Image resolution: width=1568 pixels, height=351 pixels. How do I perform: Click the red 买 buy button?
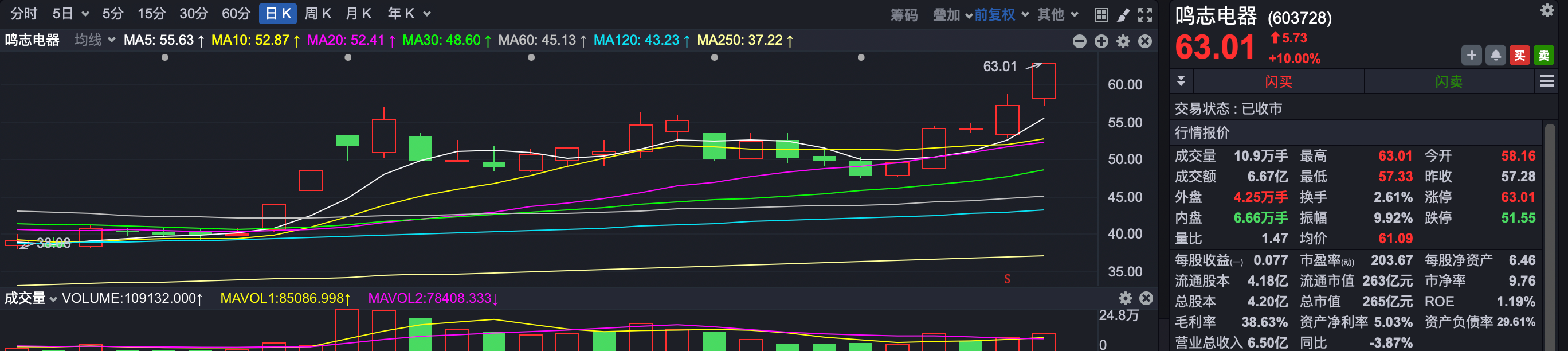1520,56
